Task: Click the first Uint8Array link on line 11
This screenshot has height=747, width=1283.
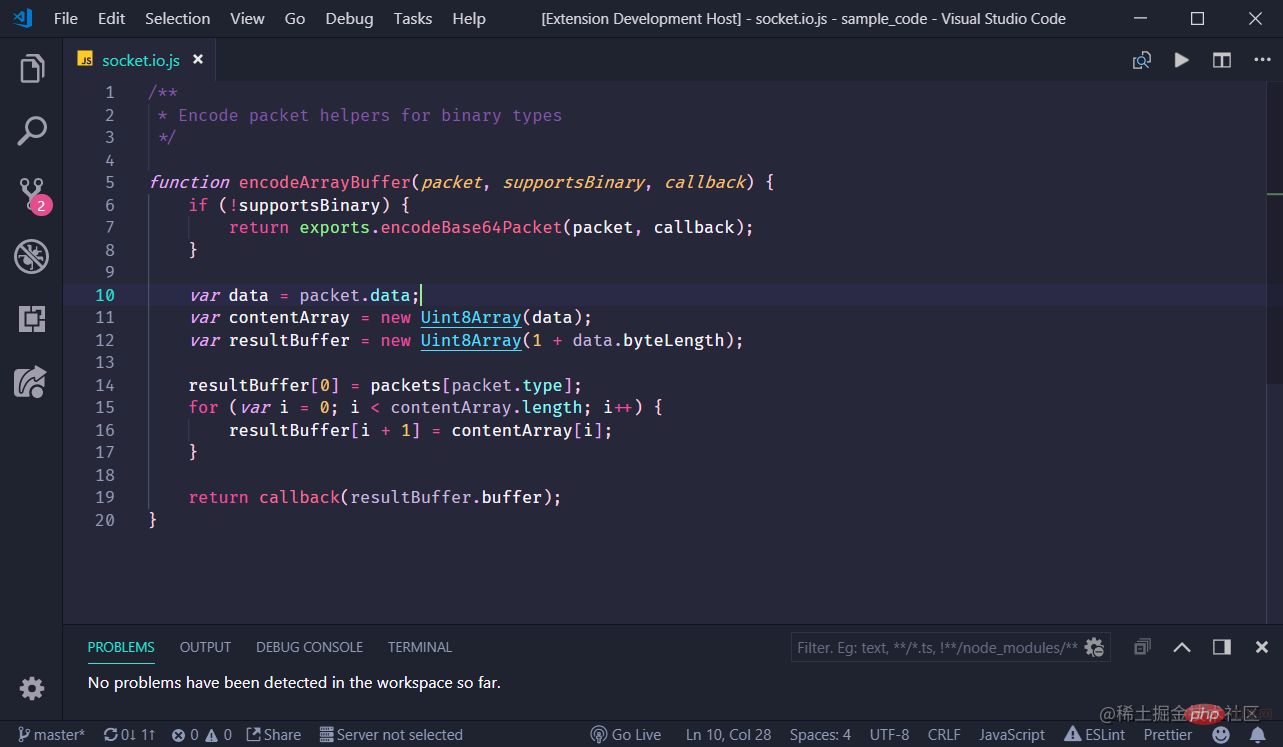Action: [471, 317]
